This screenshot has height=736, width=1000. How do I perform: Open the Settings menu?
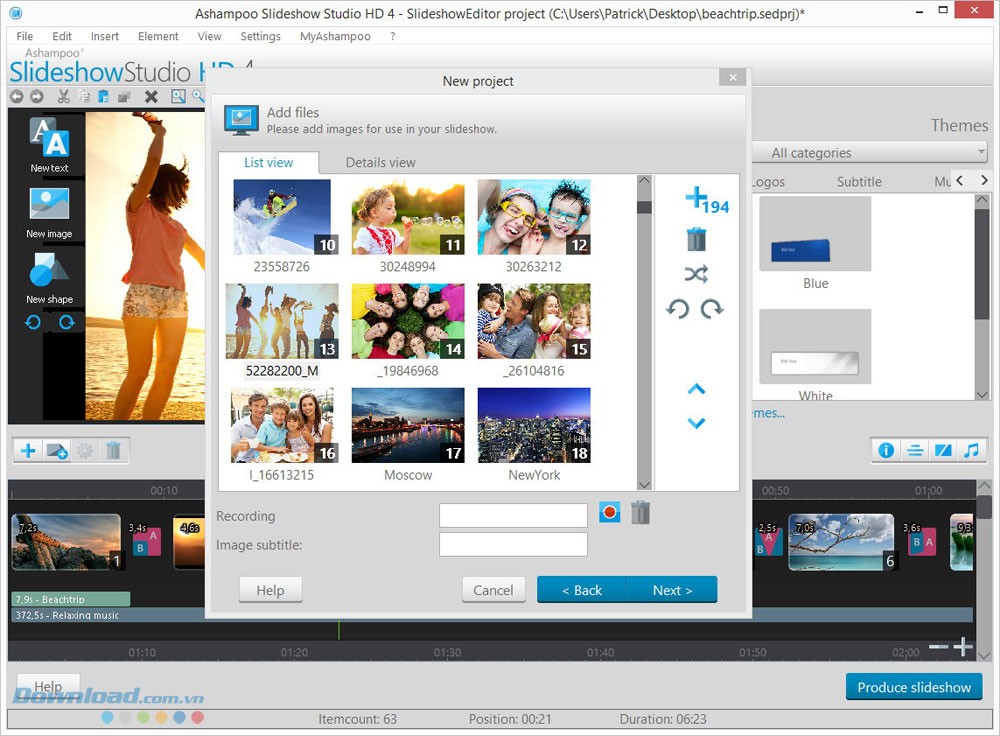pos(260,36)
